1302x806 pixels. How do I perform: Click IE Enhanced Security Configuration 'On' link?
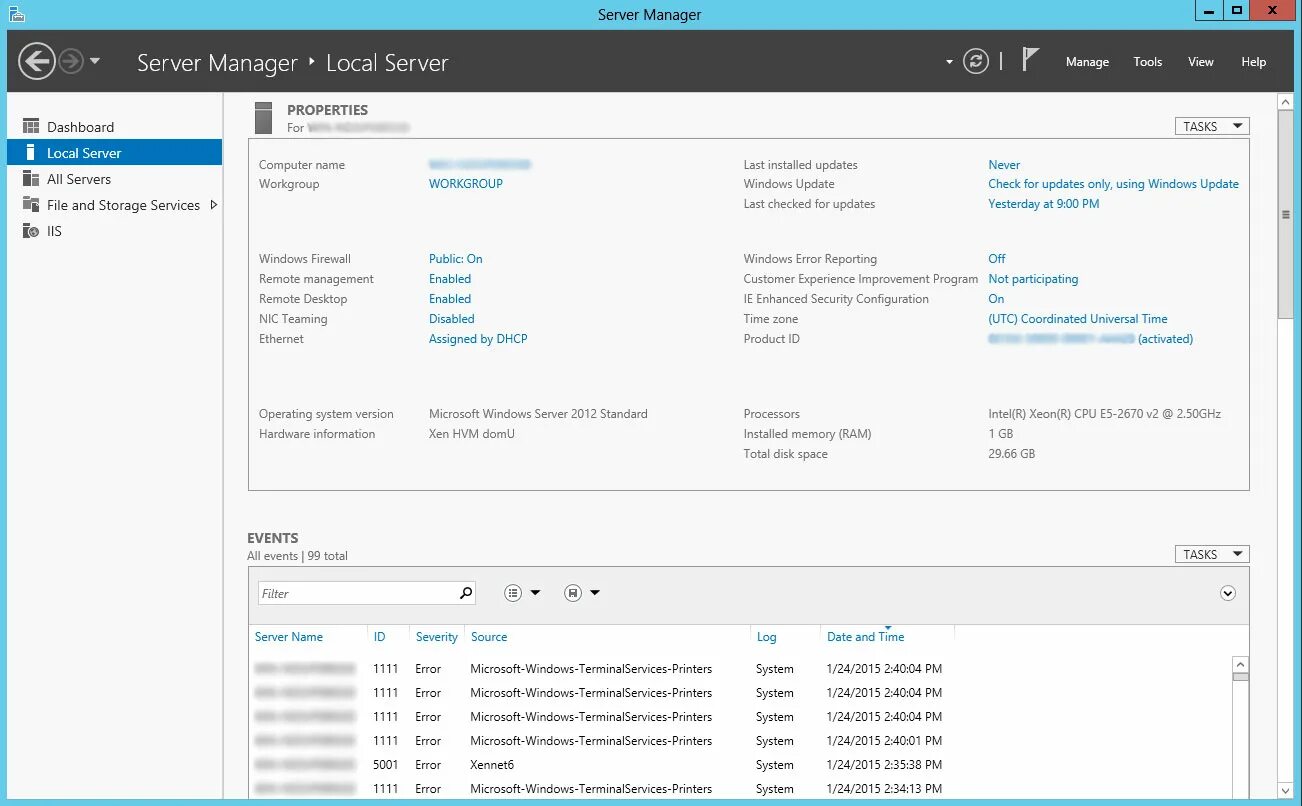click(996, 299)
